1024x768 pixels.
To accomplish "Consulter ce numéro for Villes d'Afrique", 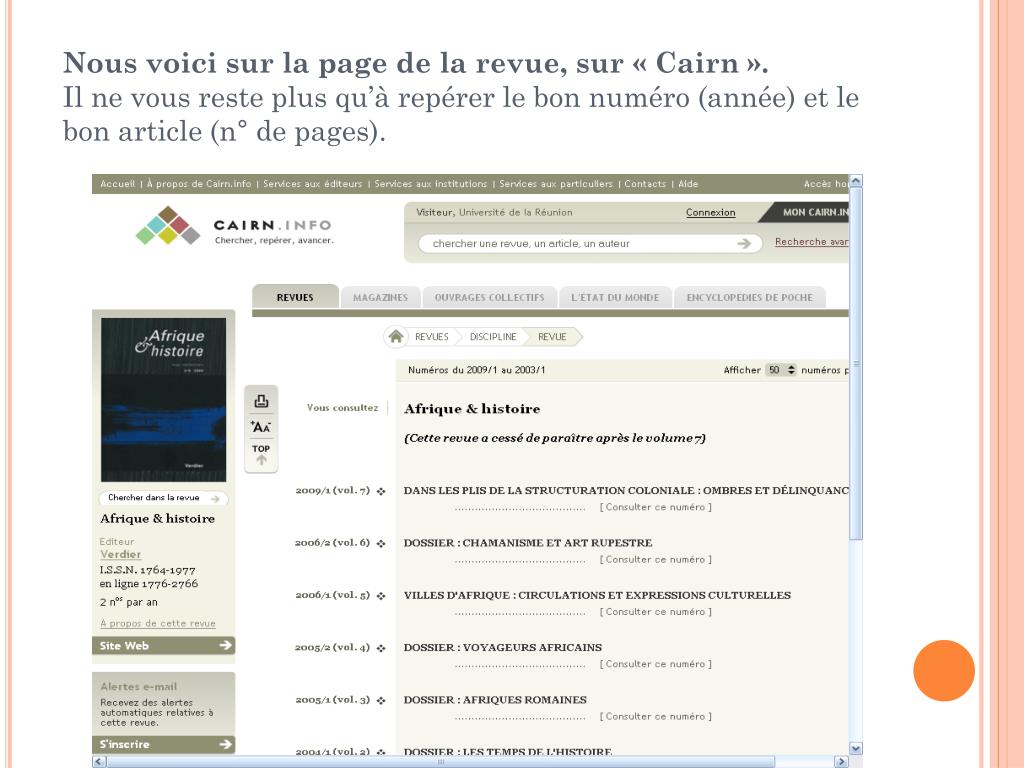I will point(656,611).
